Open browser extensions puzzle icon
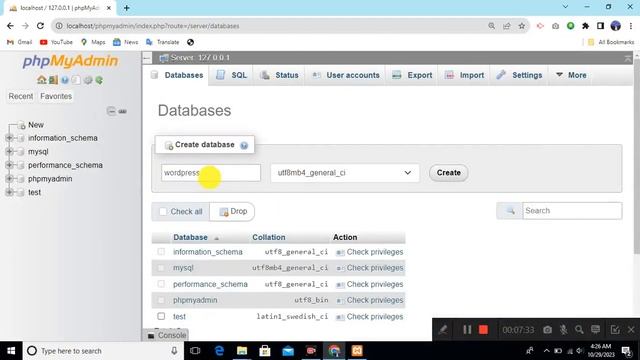Screen dimensions: 640x360 coord(585,26)
